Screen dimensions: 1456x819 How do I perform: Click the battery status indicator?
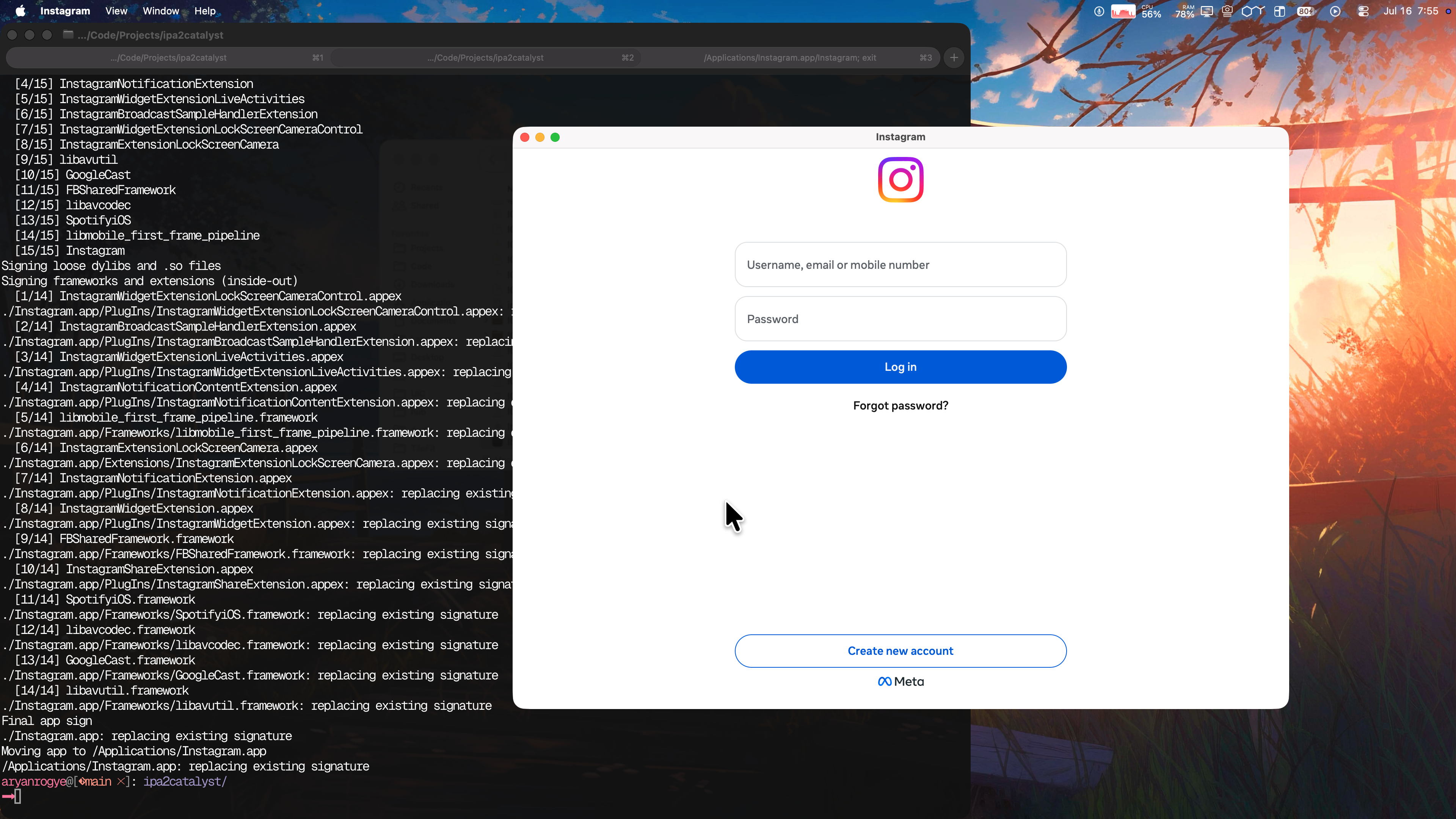click(1305, 11)
